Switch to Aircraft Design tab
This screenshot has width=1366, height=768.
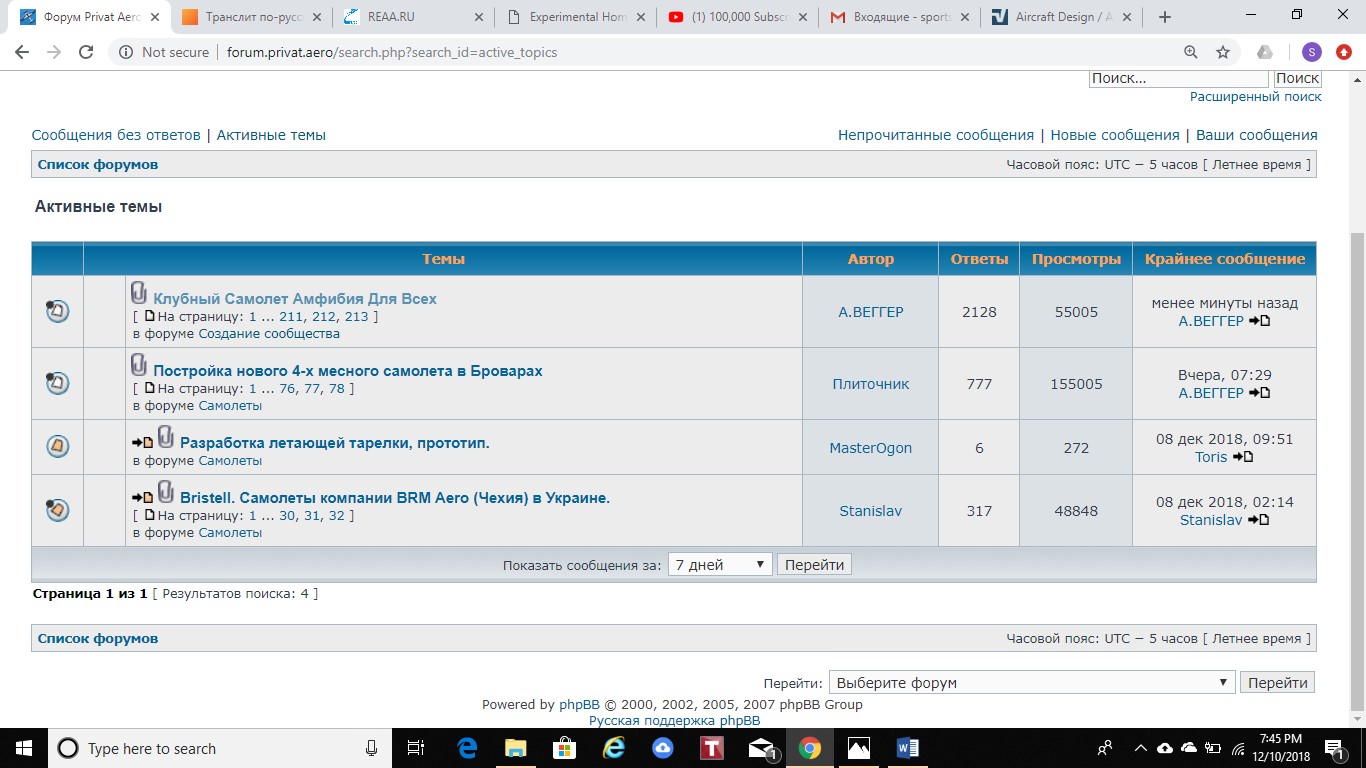coord(1062,17)
